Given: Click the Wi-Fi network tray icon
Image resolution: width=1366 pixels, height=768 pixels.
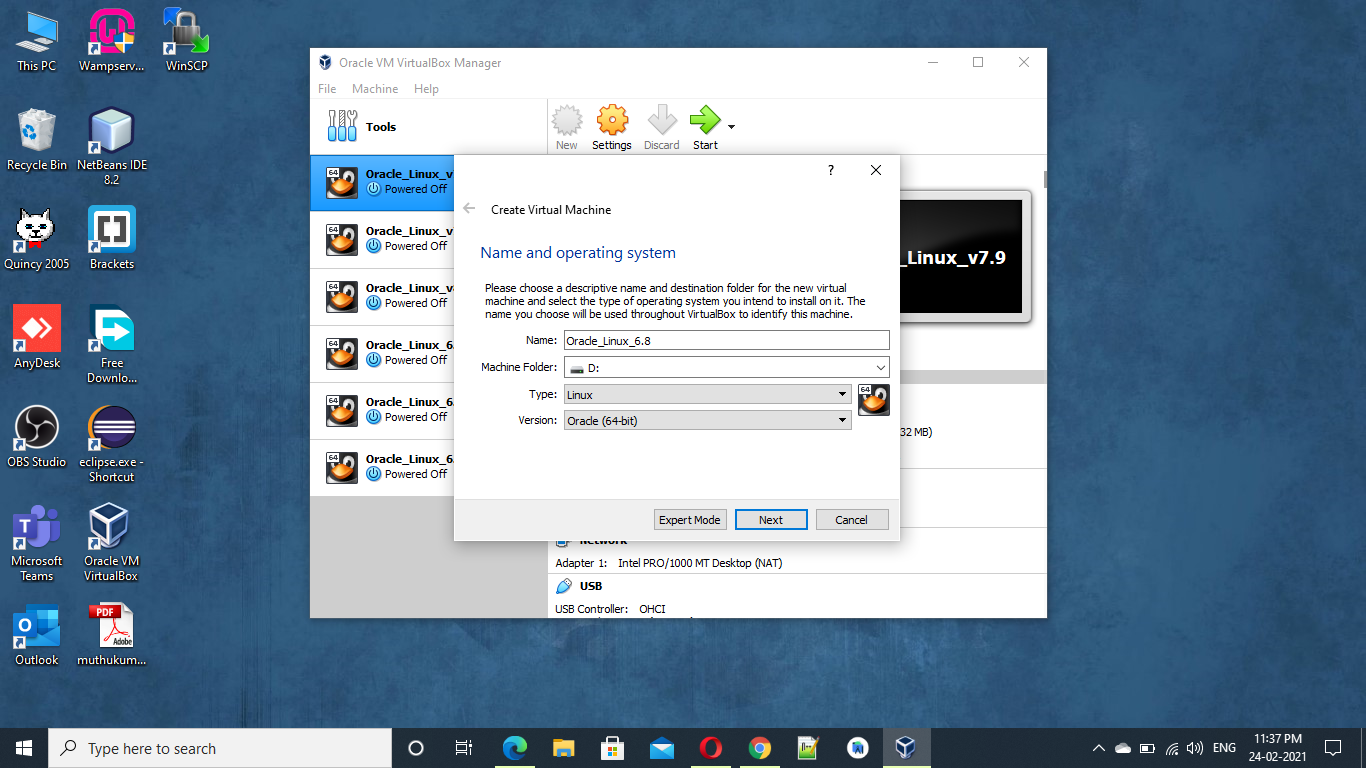Looking at the screenshot, I should click(x=1171, y=748).
